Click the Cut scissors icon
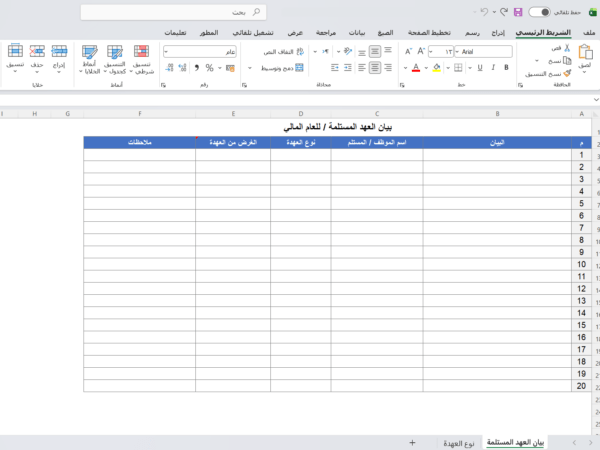 point(567,48)
